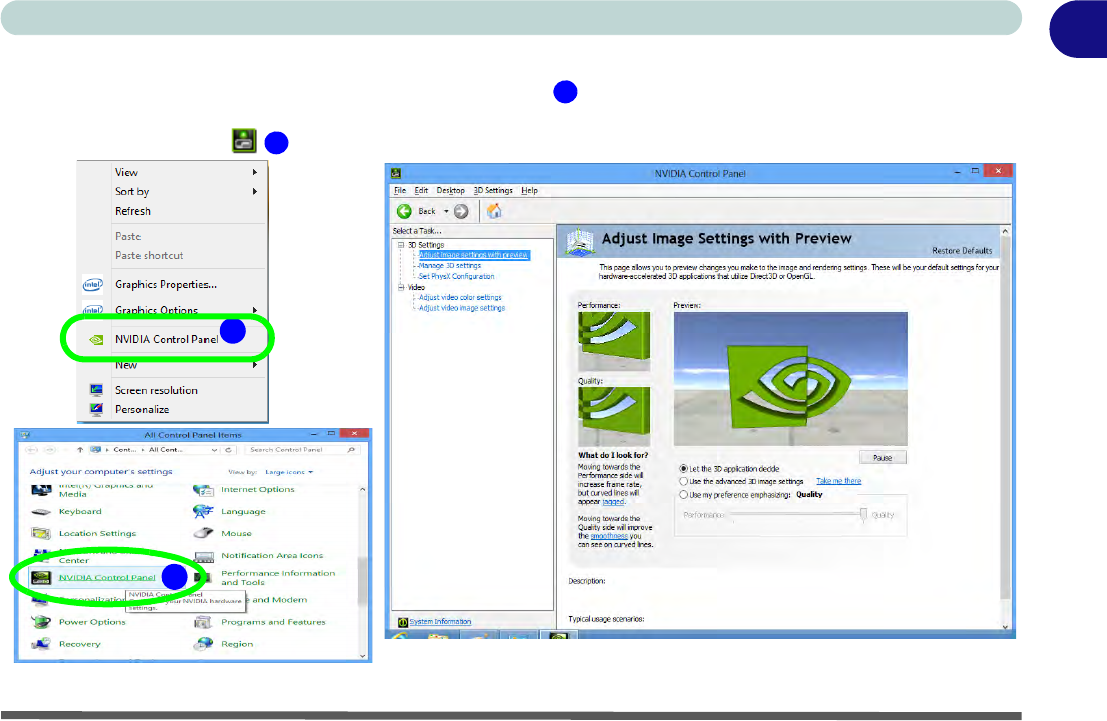1107x721 pixels.
Task: Click the NVIDIA Control Panel title bar icon
Action: coord(396,173)
